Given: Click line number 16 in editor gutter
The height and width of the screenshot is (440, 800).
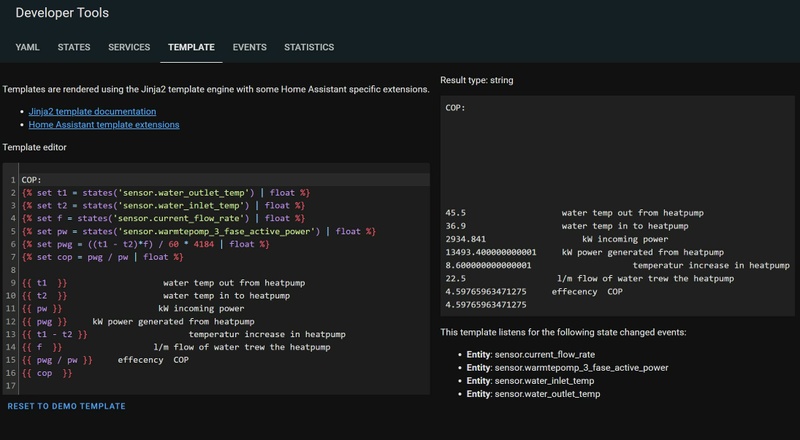Looking at the screenshot, I should (11, 373).
